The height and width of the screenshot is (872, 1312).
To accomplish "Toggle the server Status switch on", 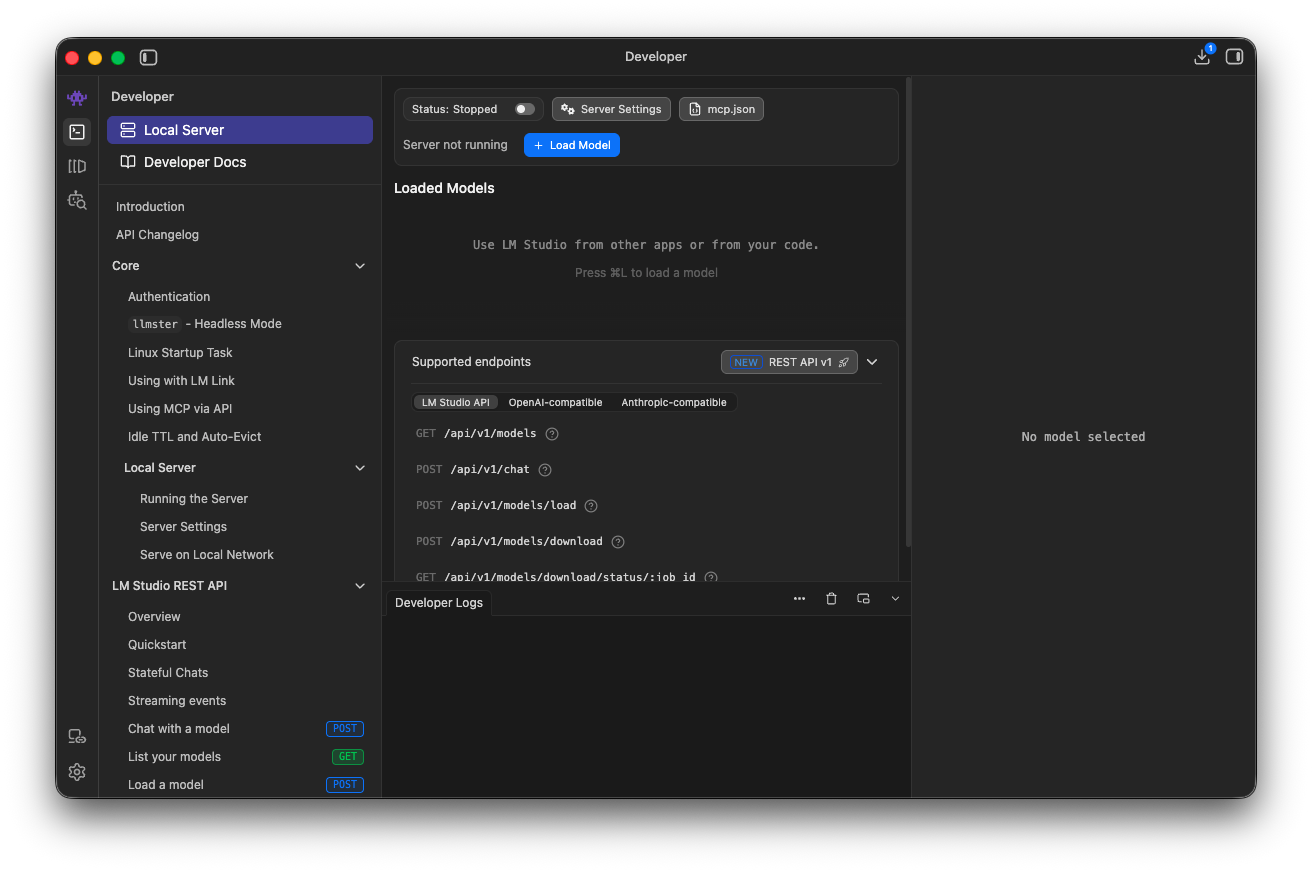I will pos(525,109).
